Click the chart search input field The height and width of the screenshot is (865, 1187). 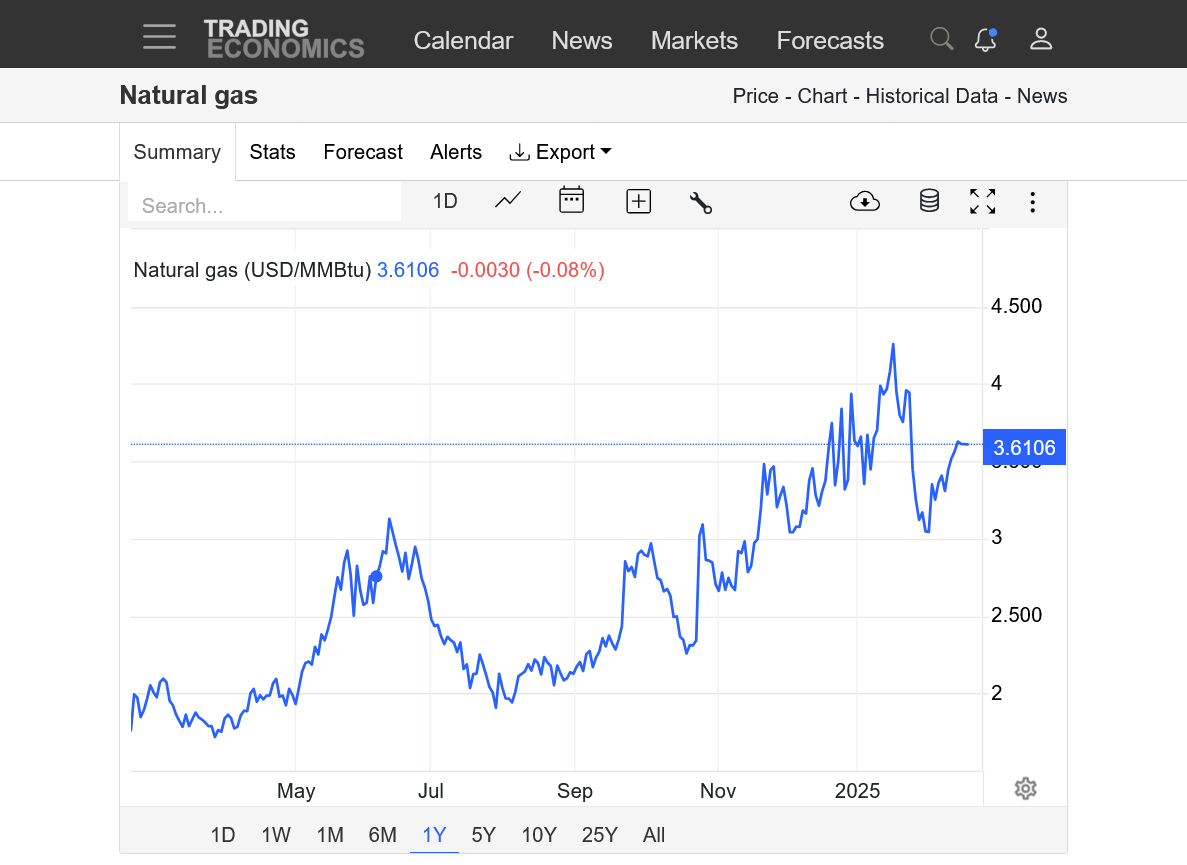click(x=264, y=205)
